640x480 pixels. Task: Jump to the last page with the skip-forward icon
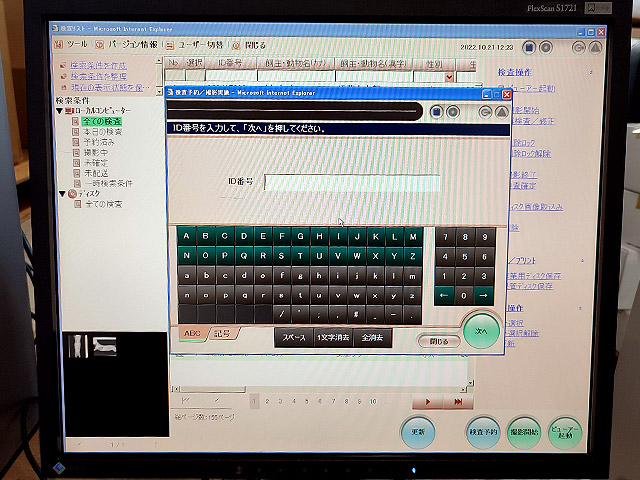[x=458, y=402]
